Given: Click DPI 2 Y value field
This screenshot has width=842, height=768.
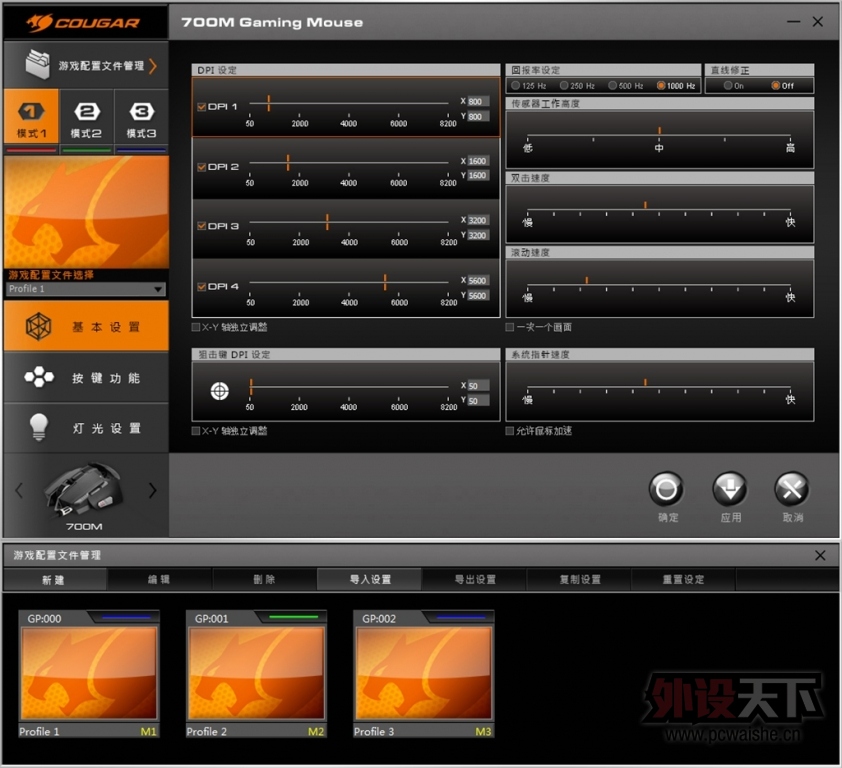Looking at the screenshot, I should pyautogui.click(x=478, y=176).
